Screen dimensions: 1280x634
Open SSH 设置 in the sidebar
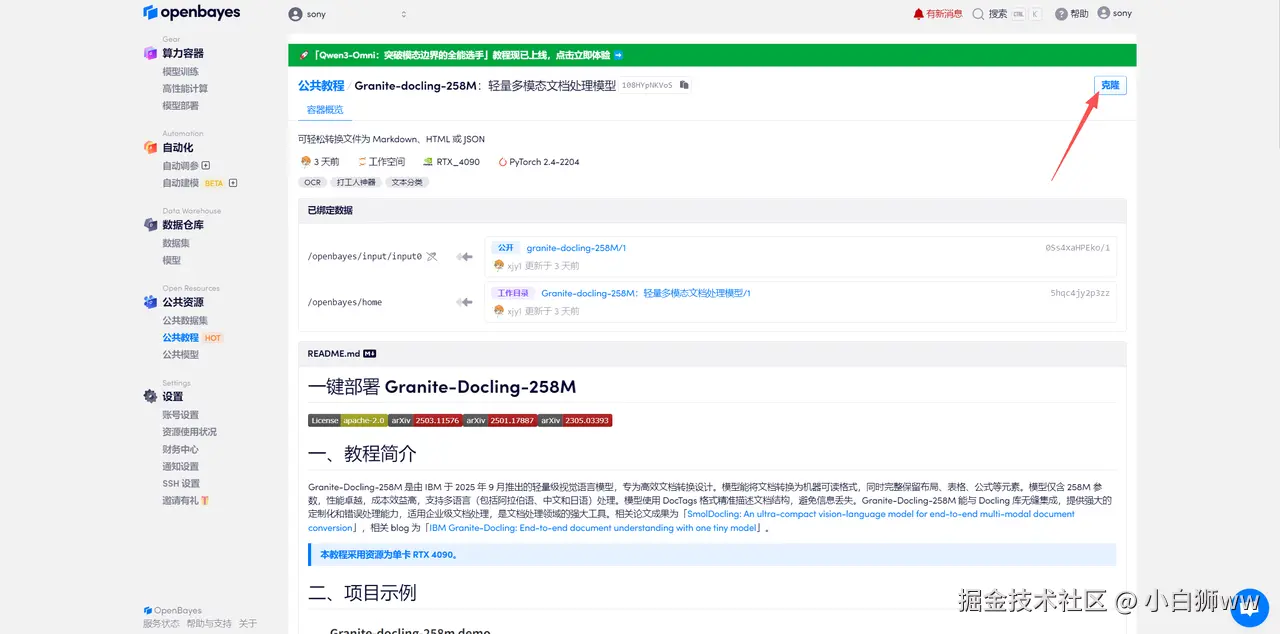181,483
